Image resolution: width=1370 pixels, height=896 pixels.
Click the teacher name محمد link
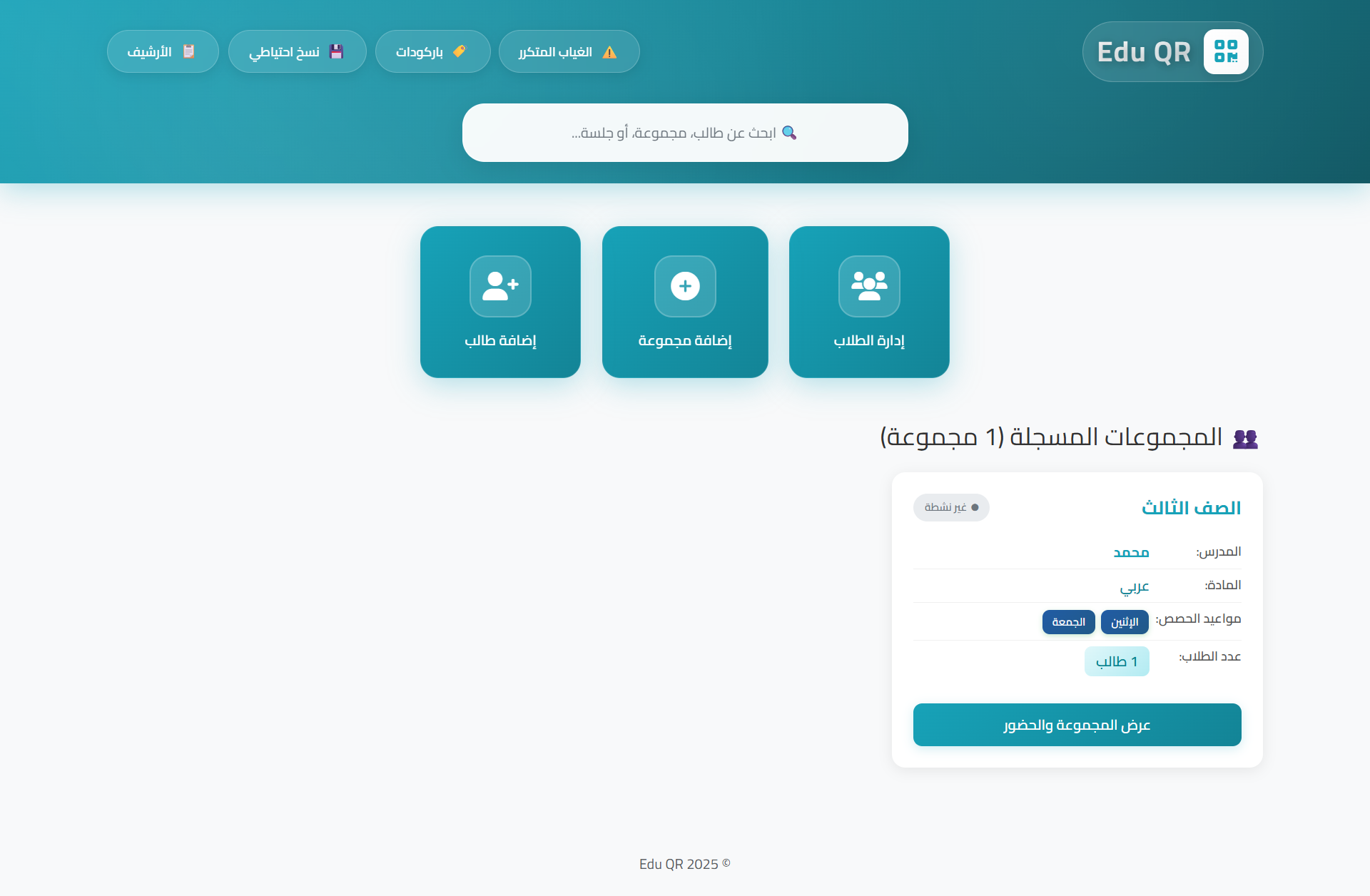click(1131, 552)
